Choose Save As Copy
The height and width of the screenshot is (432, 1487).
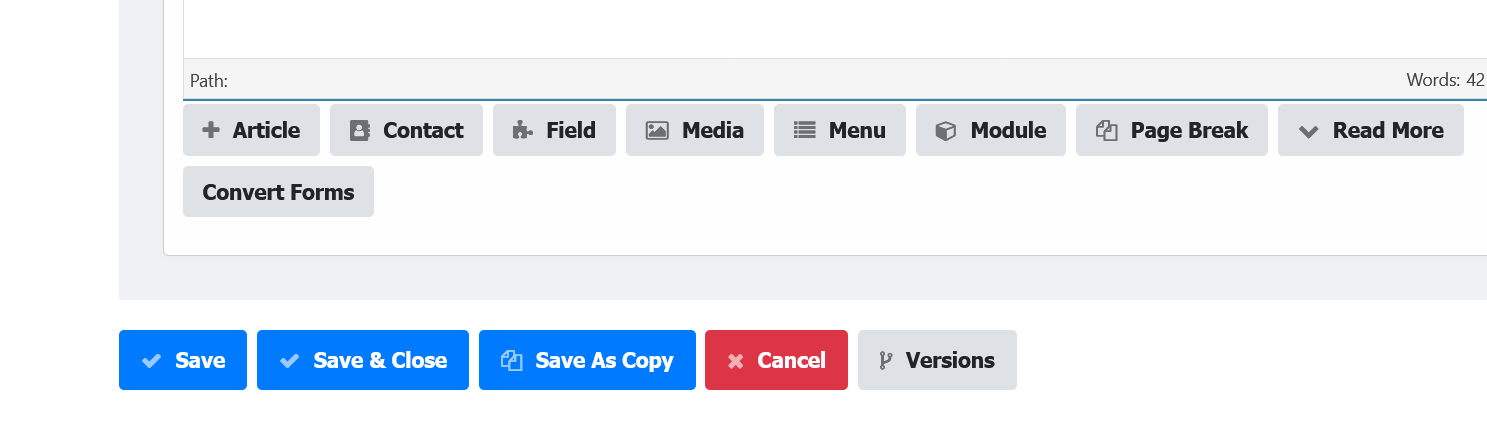coord(587,360)
